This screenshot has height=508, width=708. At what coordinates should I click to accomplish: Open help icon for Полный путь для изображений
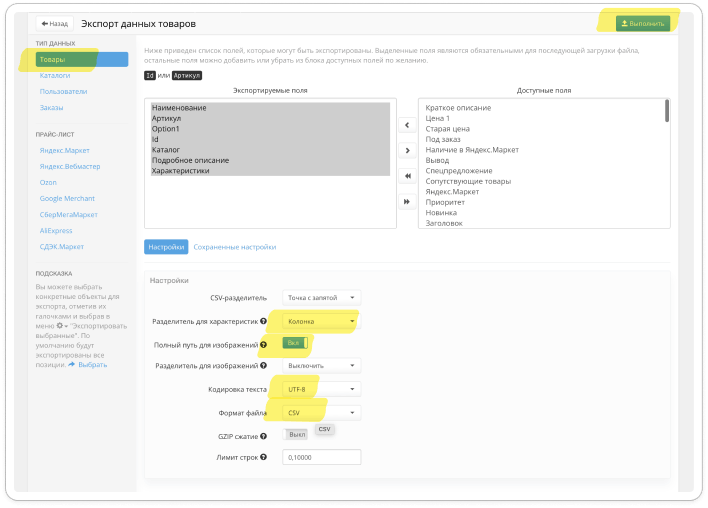(x=263, y=345)
